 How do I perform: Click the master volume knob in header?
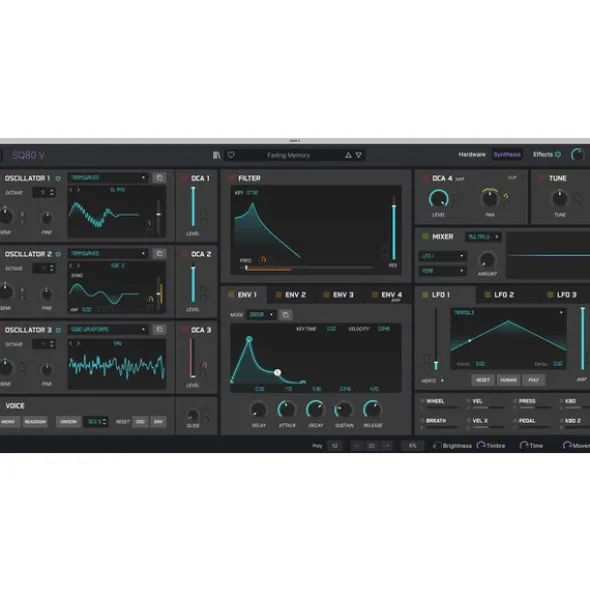pyautogui.click(x=577, y=154)
